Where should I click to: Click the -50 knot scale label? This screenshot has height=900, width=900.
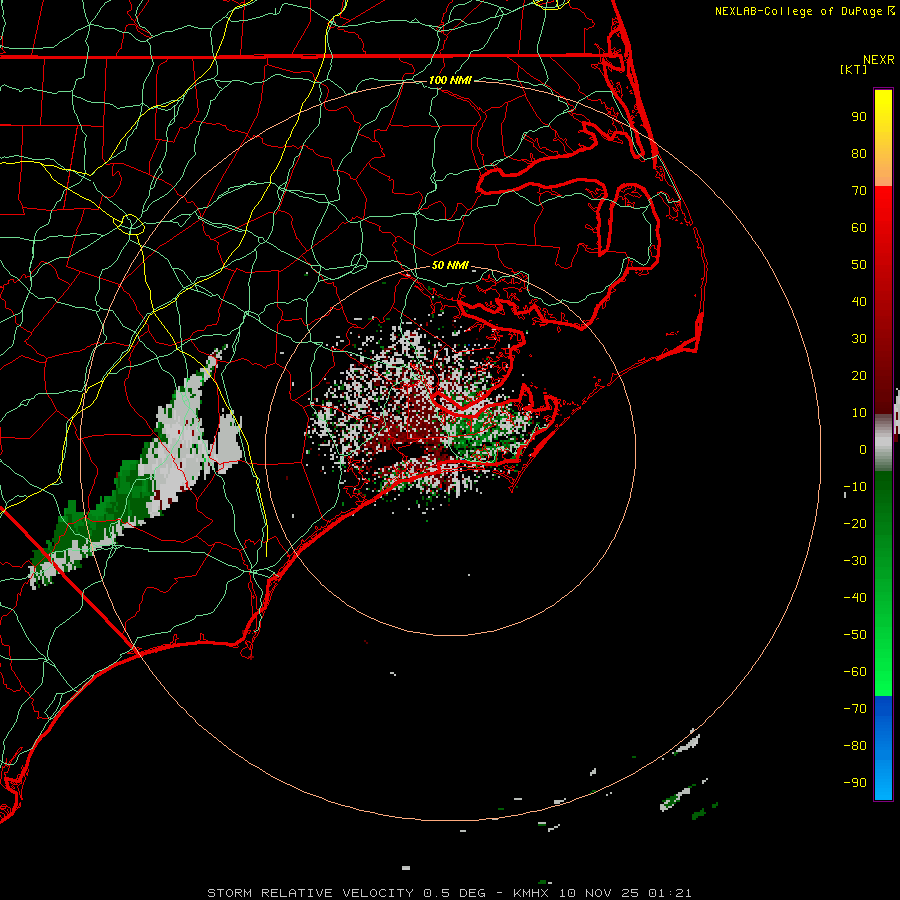tap(855, 635)
